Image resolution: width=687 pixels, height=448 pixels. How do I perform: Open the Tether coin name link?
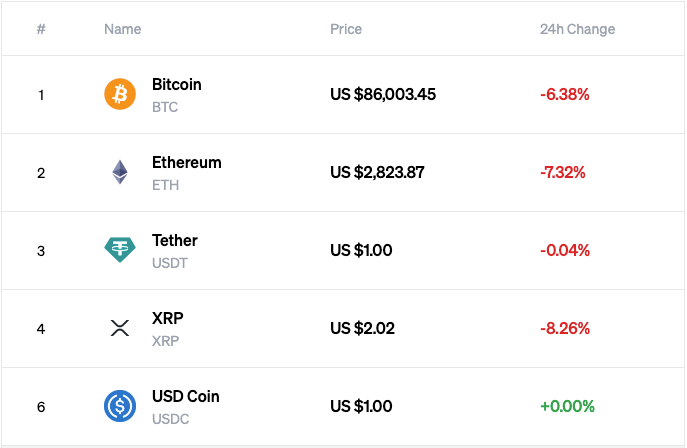(x=174, y=241)
